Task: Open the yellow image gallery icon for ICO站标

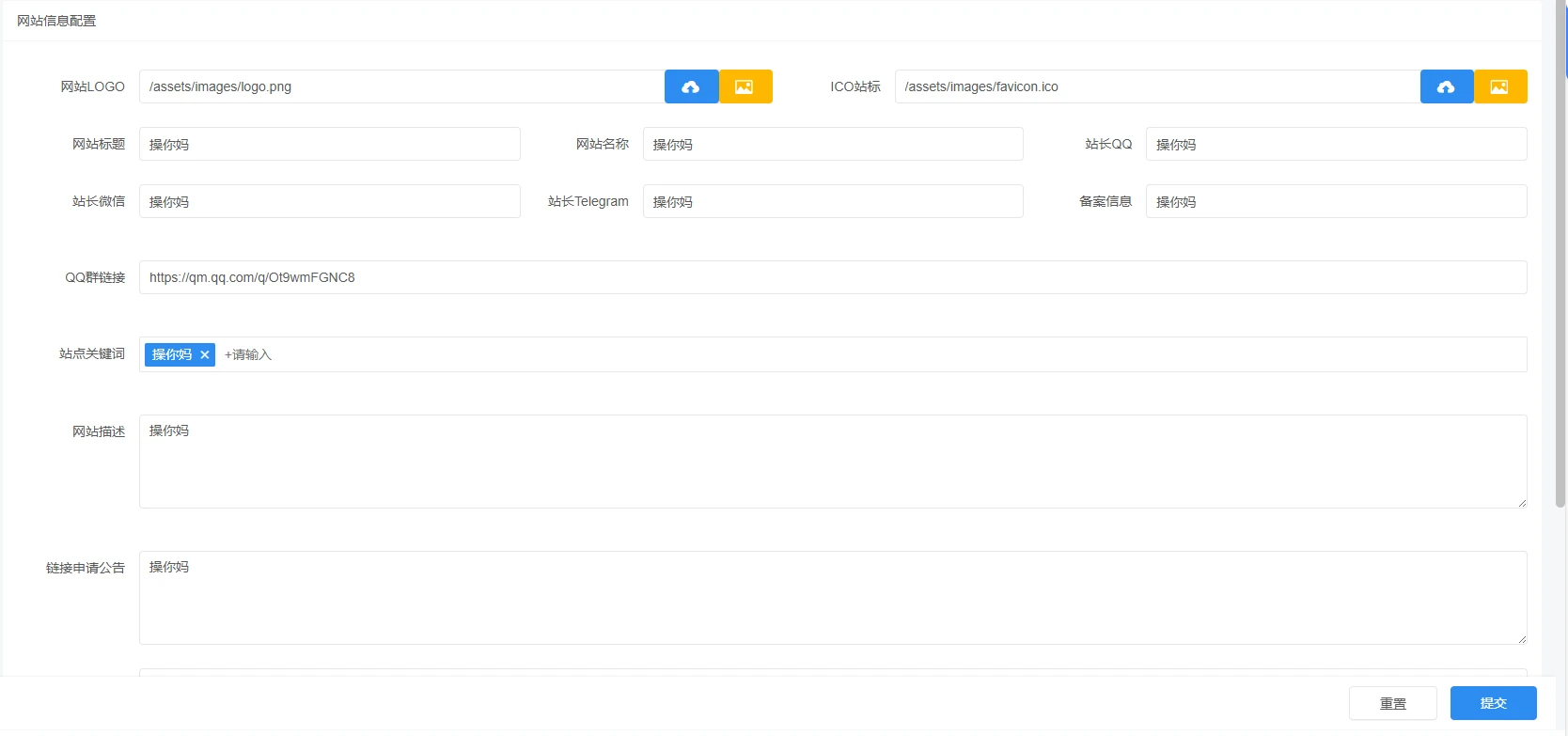Action: click(1499, 86)
